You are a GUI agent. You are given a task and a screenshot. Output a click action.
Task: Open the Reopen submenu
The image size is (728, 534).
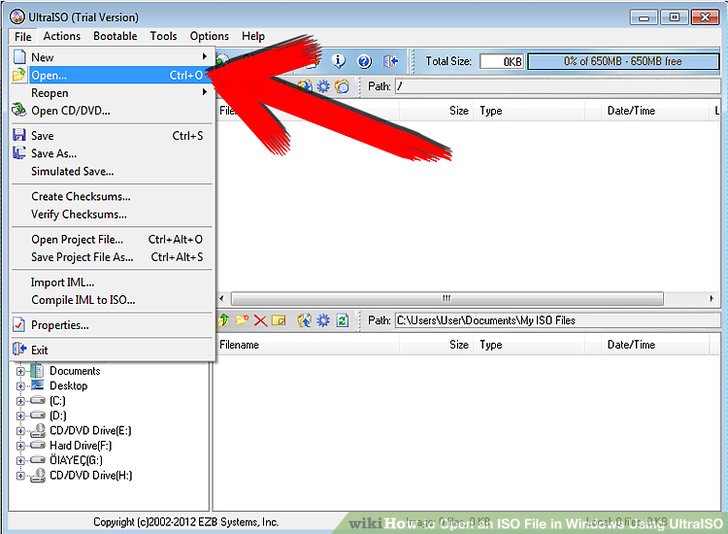pyautogui.click(x=112, y=92)
